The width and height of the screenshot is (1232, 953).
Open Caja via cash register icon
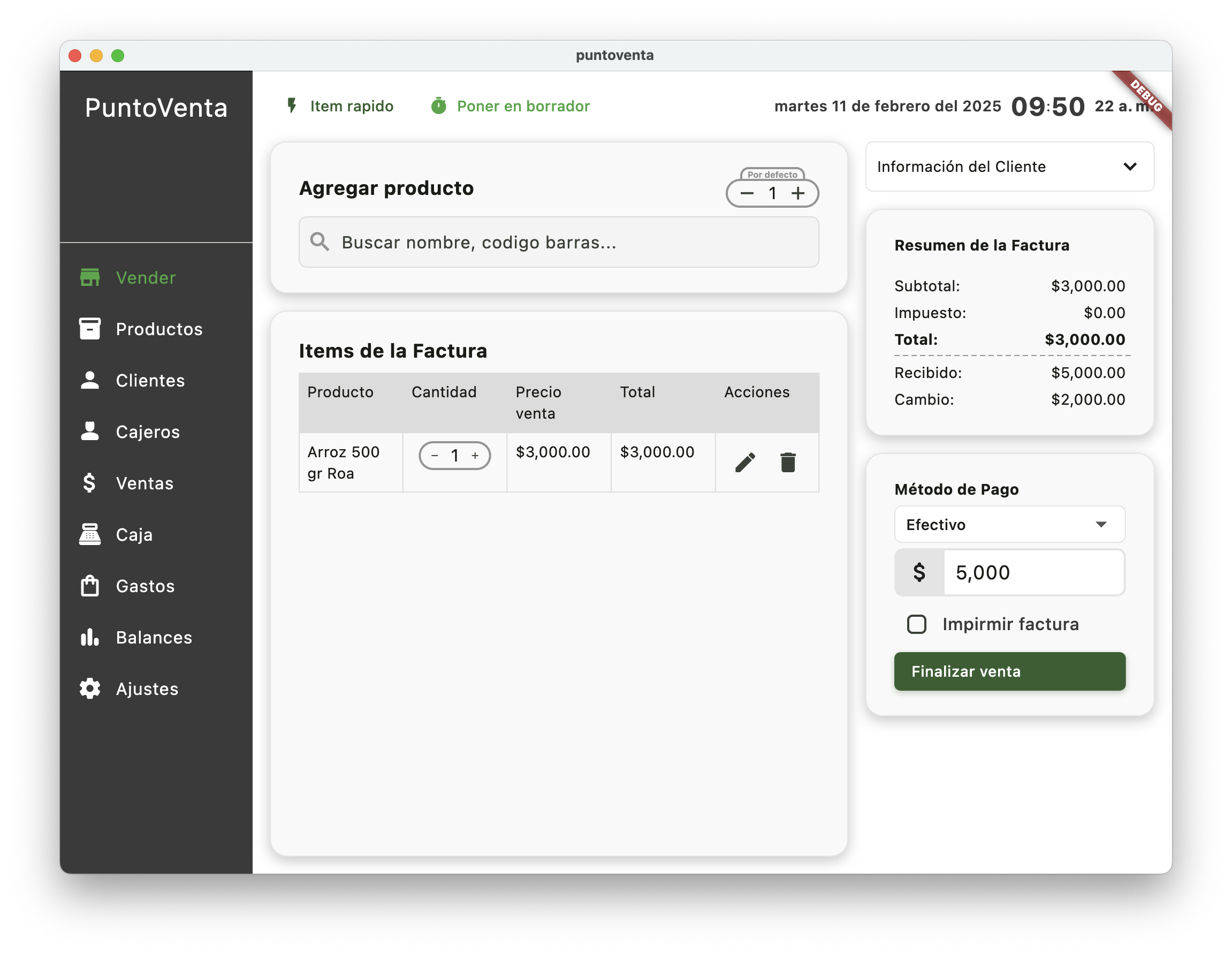pyautogui.click(x=90, y=534)
